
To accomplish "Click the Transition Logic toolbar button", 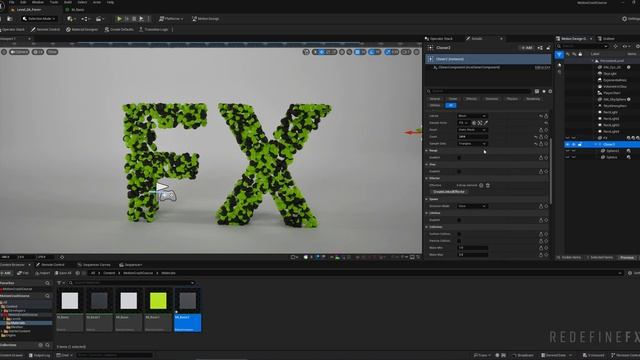I will [154, 29].
